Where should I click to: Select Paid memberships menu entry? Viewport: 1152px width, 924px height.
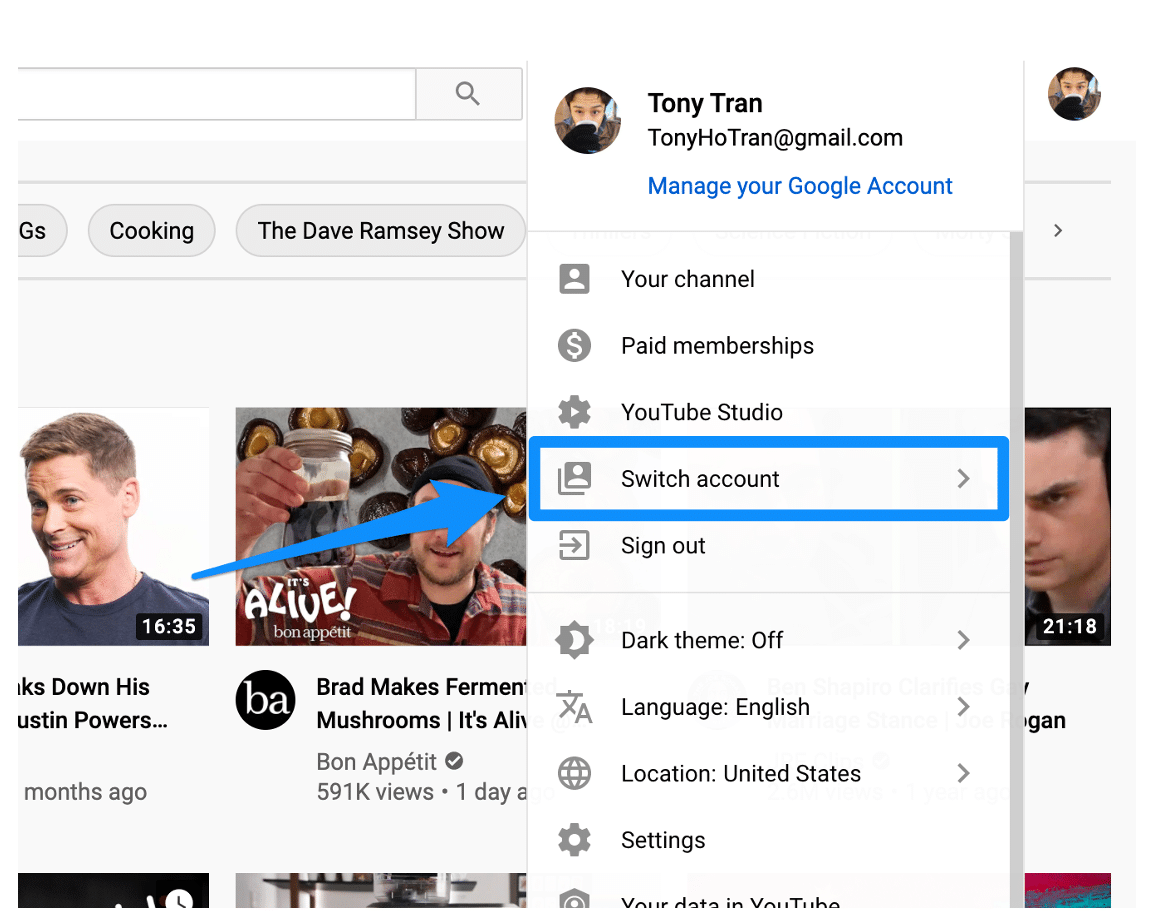(x=769, y=345)
